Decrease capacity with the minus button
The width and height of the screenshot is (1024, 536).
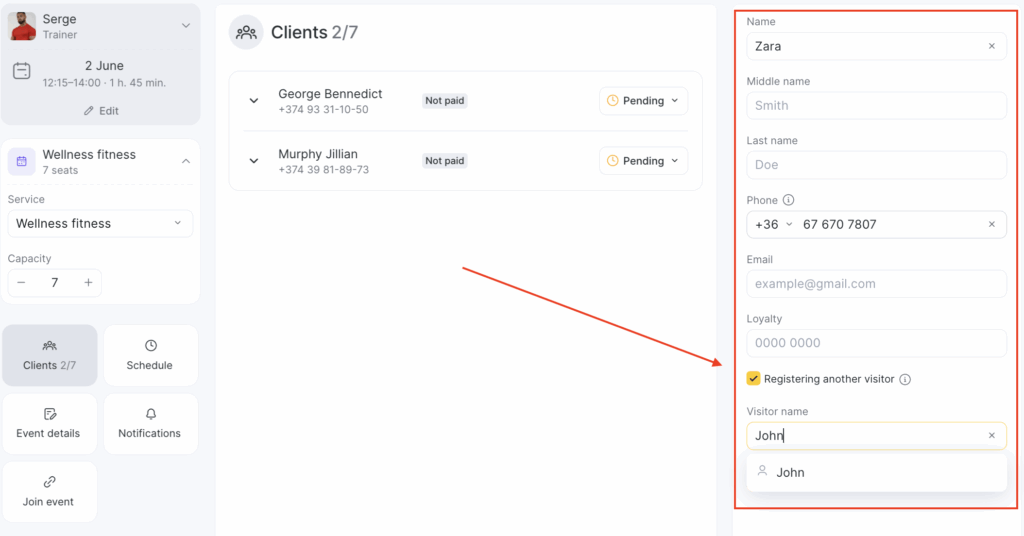[22, 283]
